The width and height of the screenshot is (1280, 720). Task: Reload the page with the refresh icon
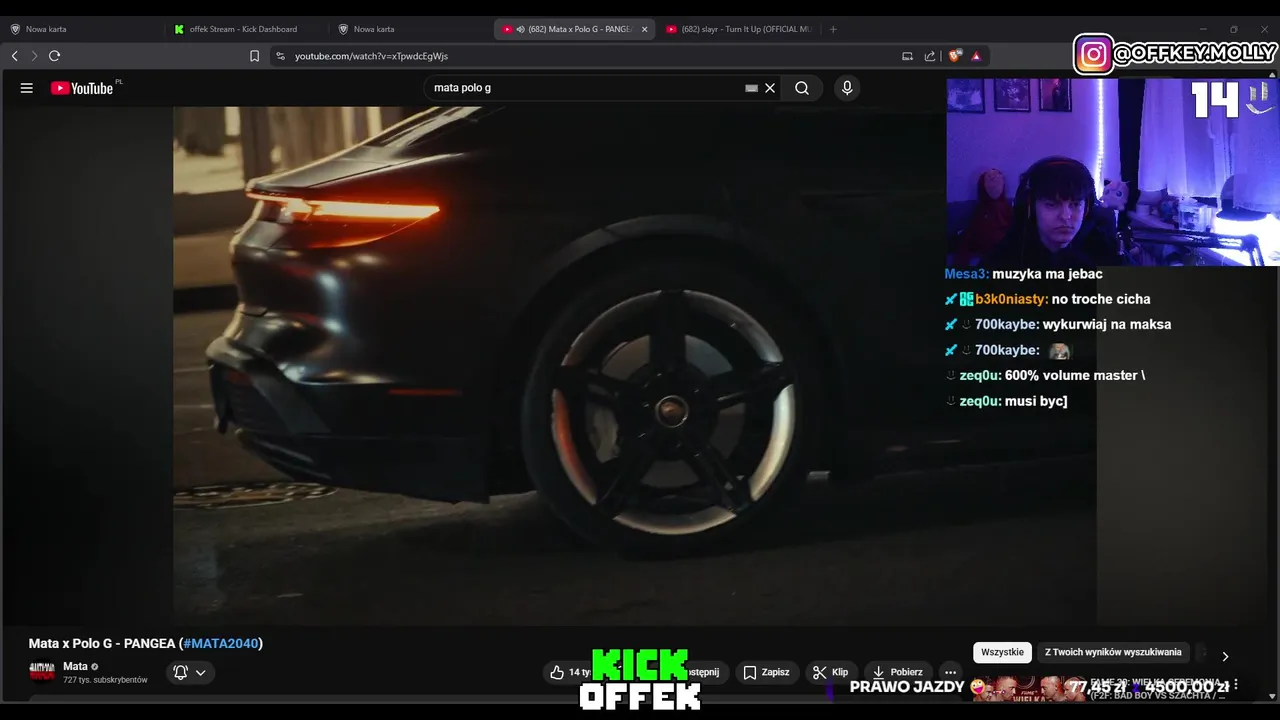click(x=55, y=56)
